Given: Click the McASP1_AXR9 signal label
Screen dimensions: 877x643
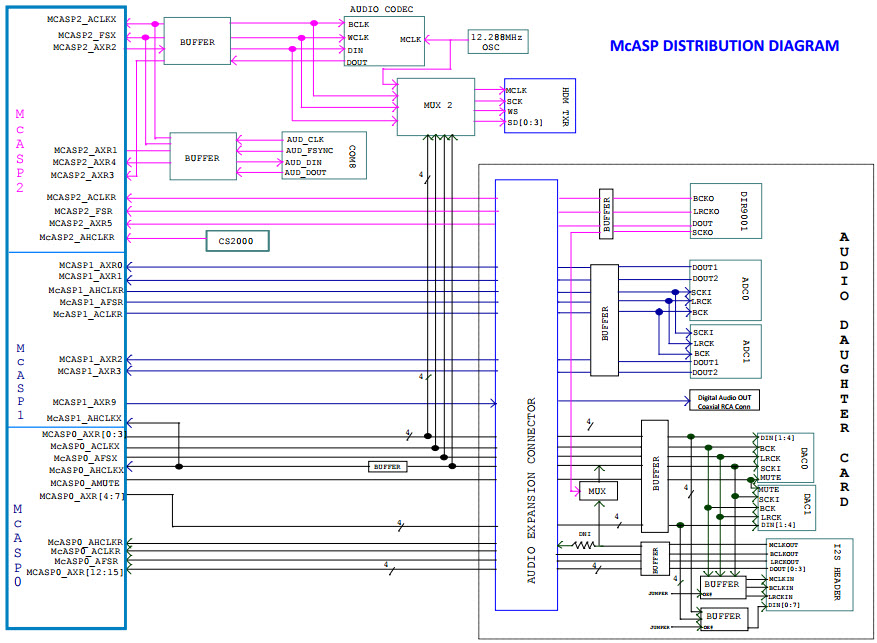Looking at the screenshot, I should 89,402.
